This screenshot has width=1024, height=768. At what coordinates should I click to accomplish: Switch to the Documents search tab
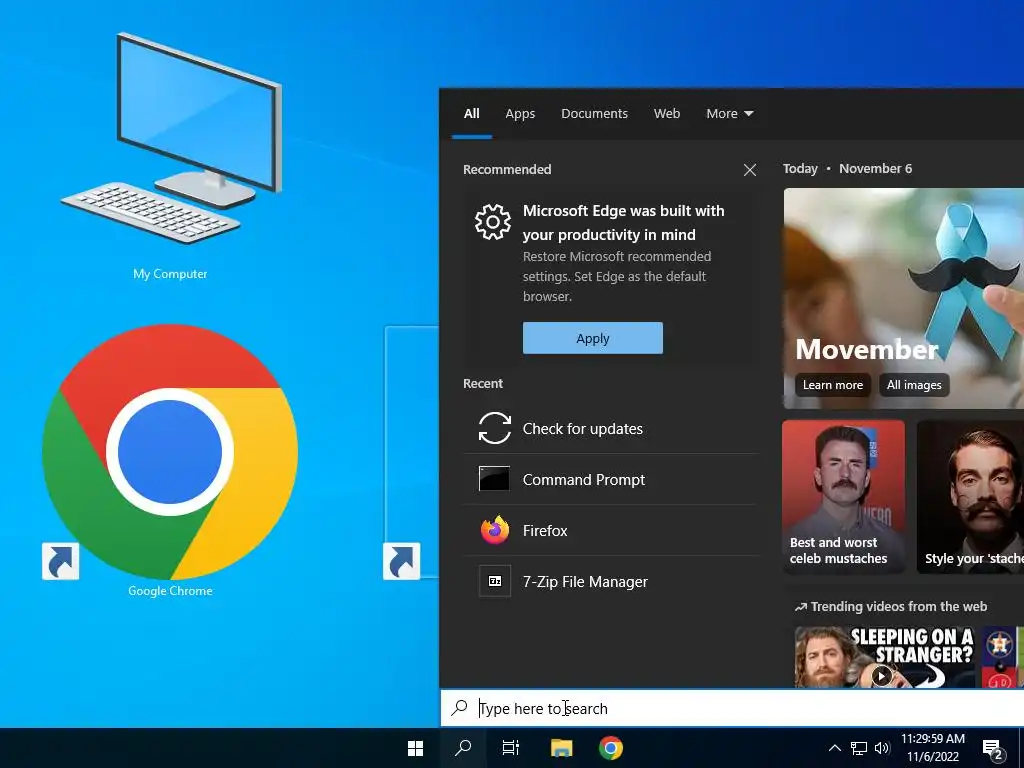pyautogui.click(x=594, y=114)
